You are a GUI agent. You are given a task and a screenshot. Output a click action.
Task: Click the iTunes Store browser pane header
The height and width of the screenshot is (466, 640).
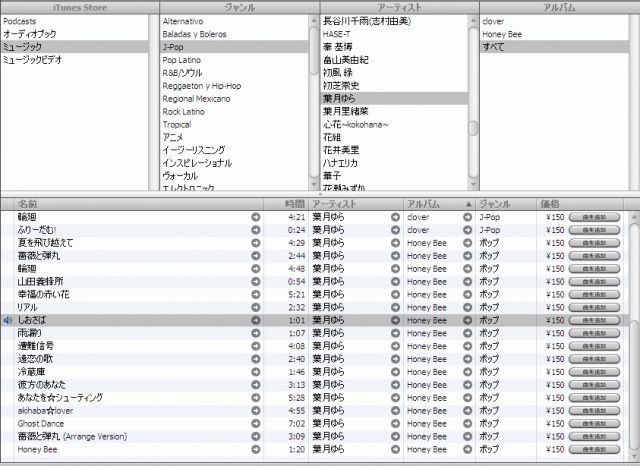tap(80, 7)
